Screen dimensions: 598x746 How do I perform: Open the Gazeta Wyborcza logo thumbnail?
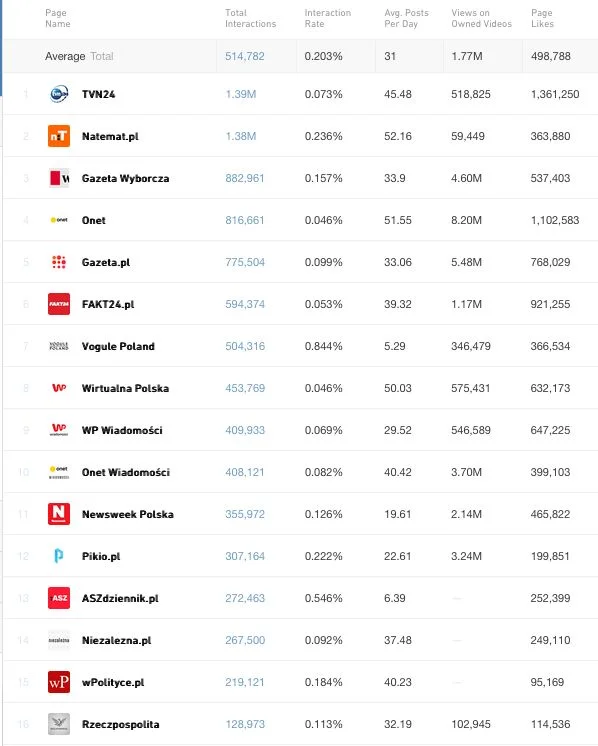click(59, 178)
